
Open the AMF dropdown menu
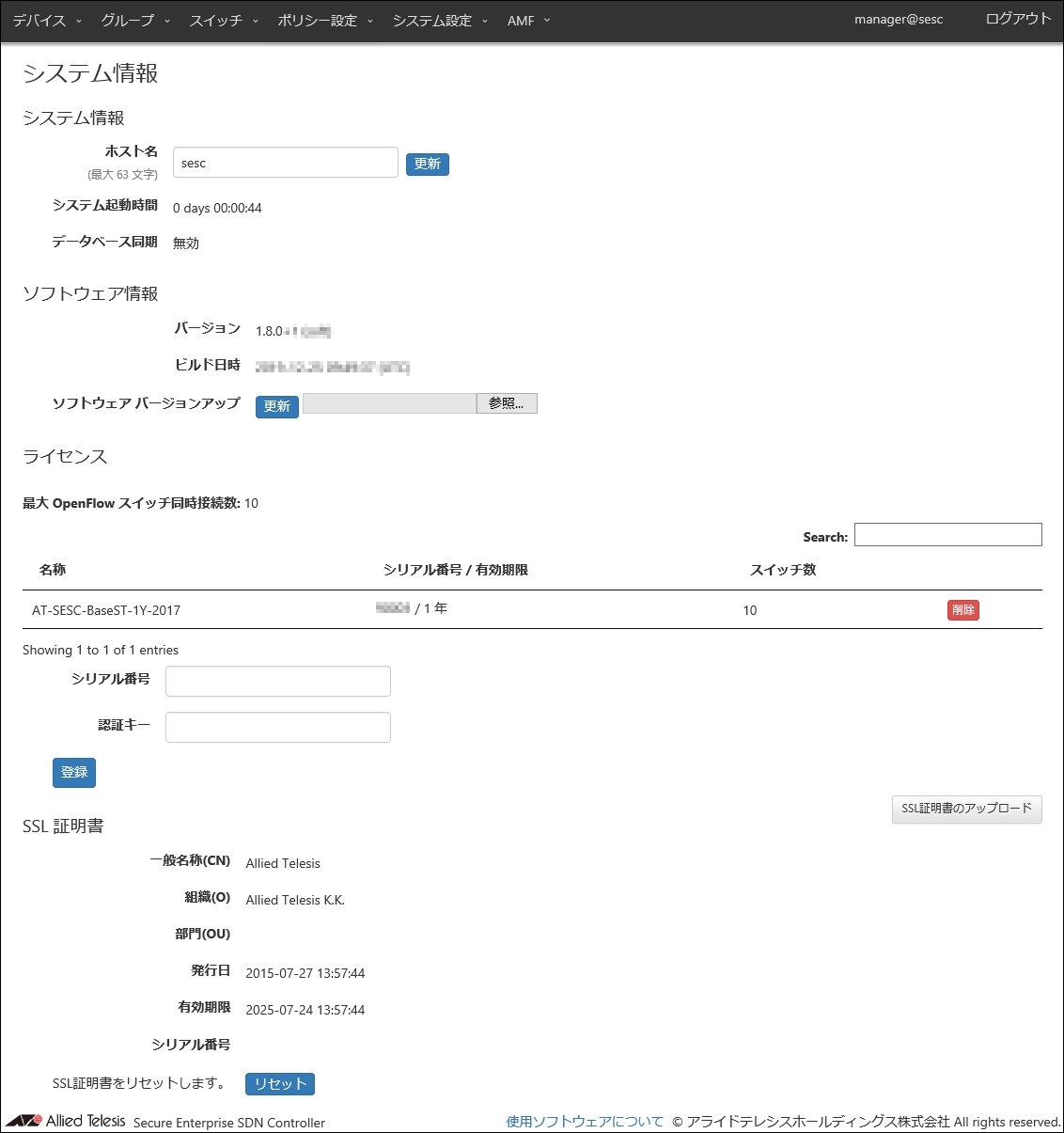[x=528, y=20]
